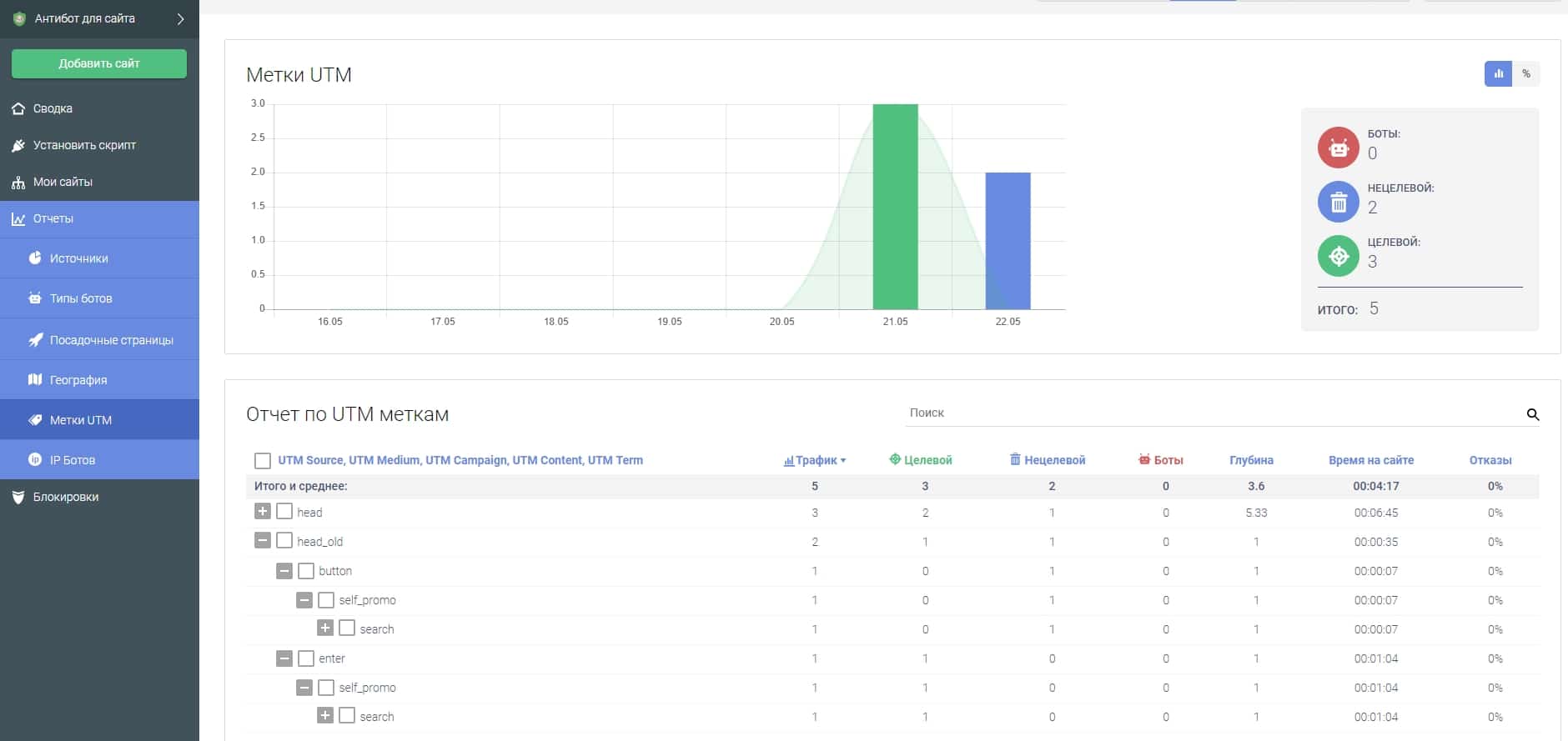
Task: Check search checkbox under button
Action: pyautogui.click(x=347, y=628)
